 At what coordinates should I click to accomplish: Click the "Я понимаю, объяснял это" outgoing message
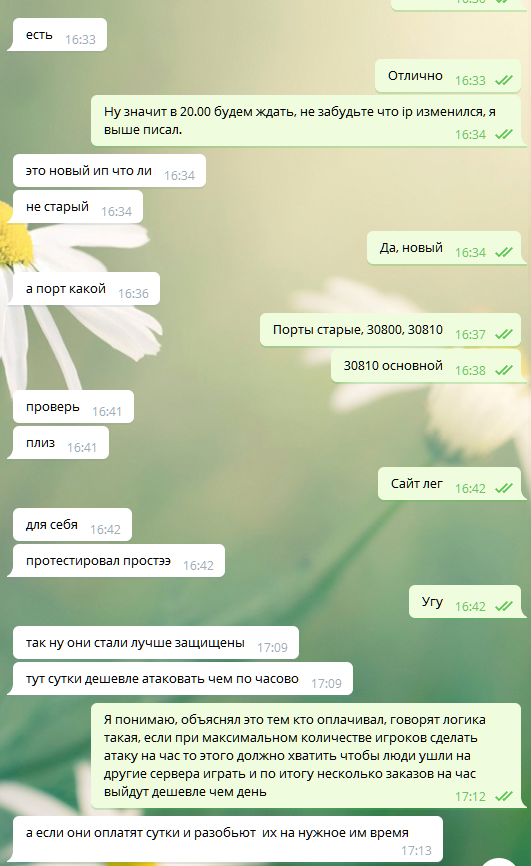point(306,756)
